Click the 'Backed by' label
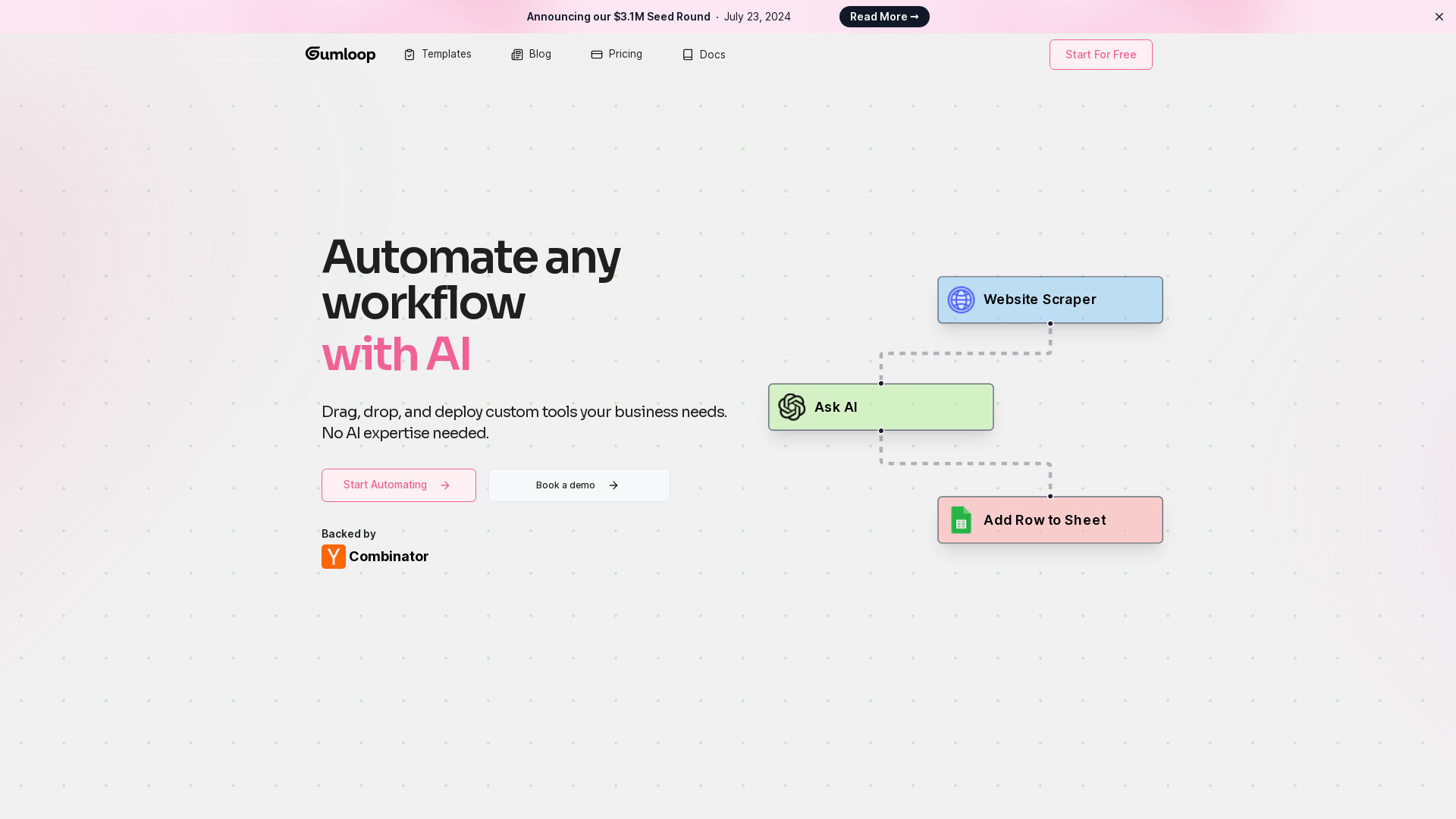The height and width of the screenshot is (819, 1456). pos(349,534)
